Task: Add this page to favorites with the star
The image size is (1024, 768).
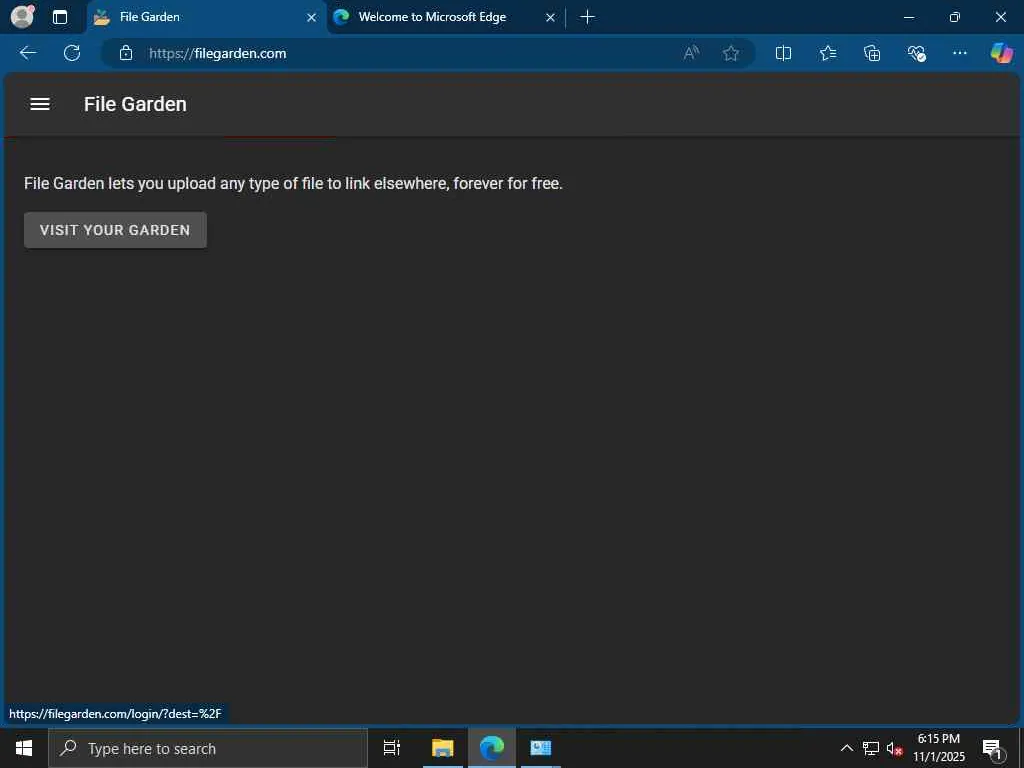Action: (x=731, y=53)
